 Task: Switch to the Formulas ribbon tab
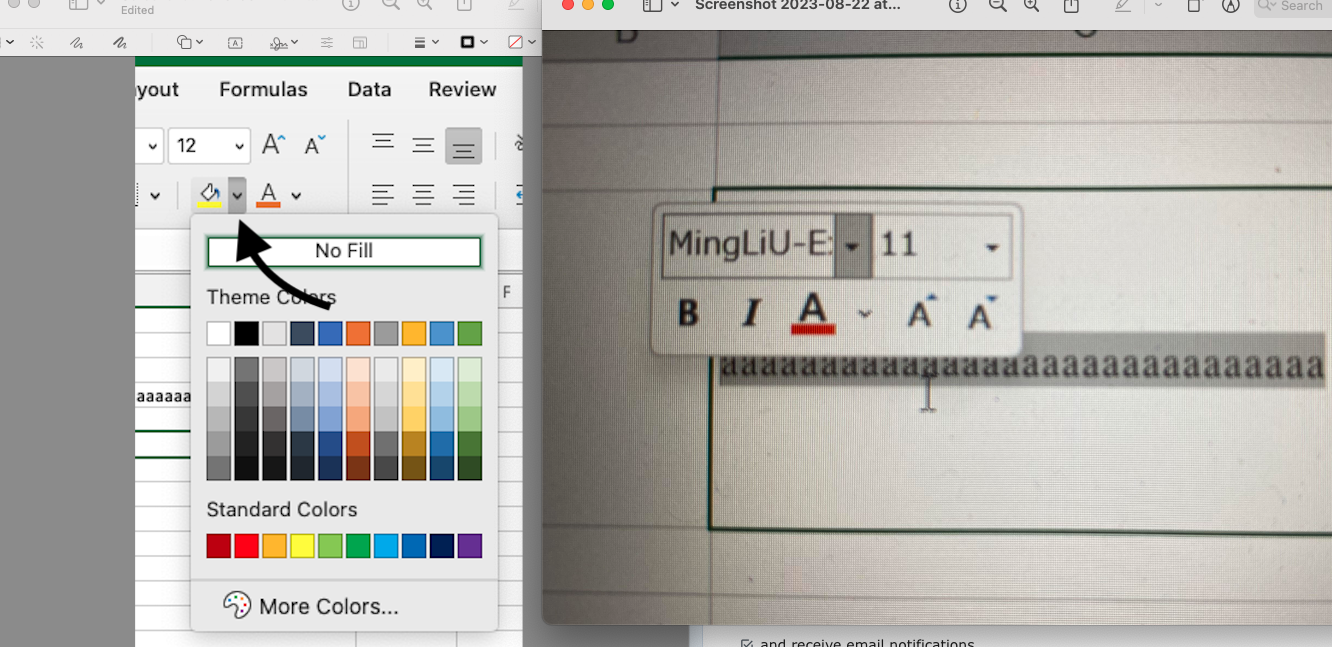(x=263, y=89)
